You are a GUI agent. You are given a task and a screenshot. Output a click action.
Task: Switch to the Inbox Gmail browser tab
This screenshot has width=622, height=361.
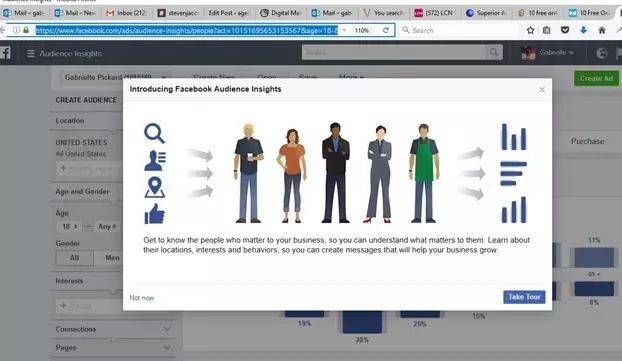127,13
